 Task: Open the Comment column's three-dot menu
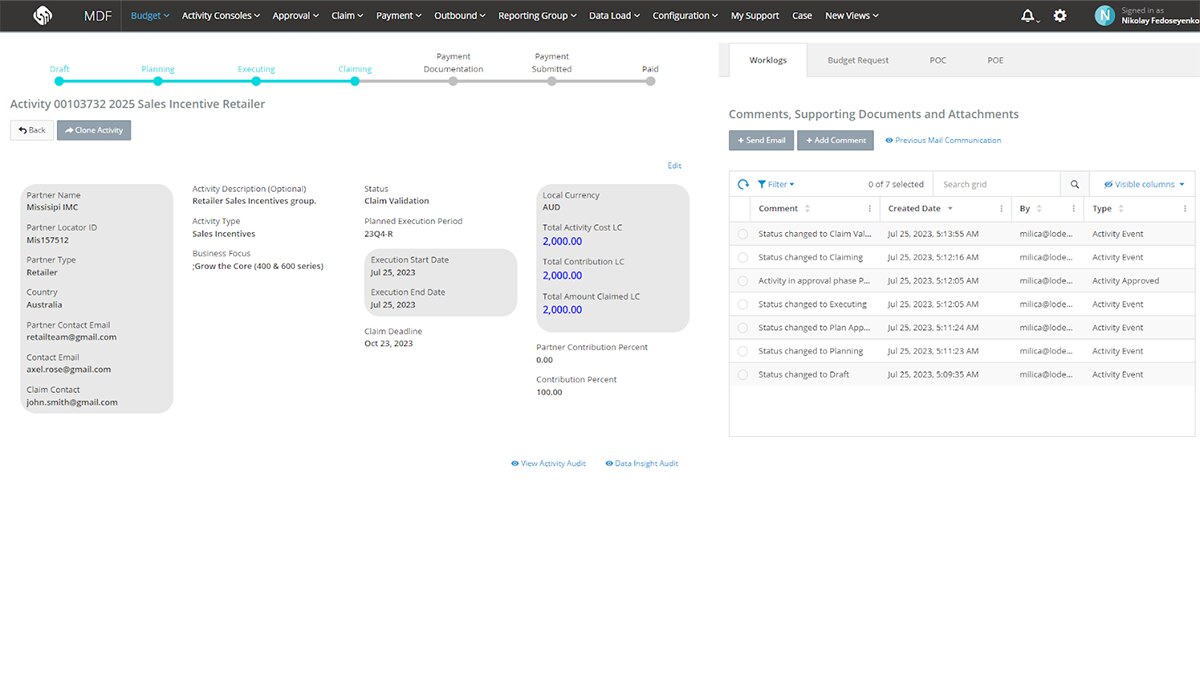click(x=868, y=209)
